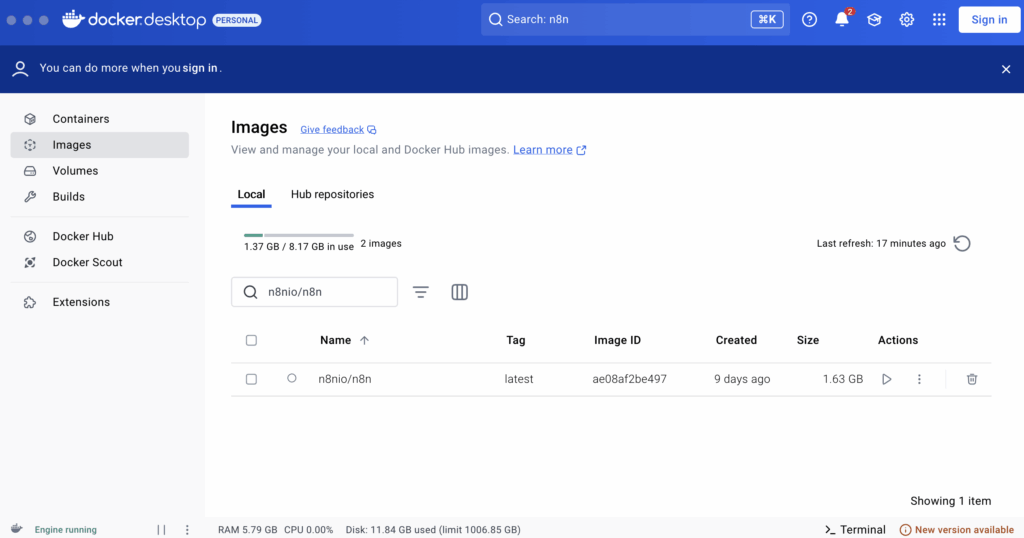Sort by Tag column header
1024x538 pixels.
click(516, 340)
